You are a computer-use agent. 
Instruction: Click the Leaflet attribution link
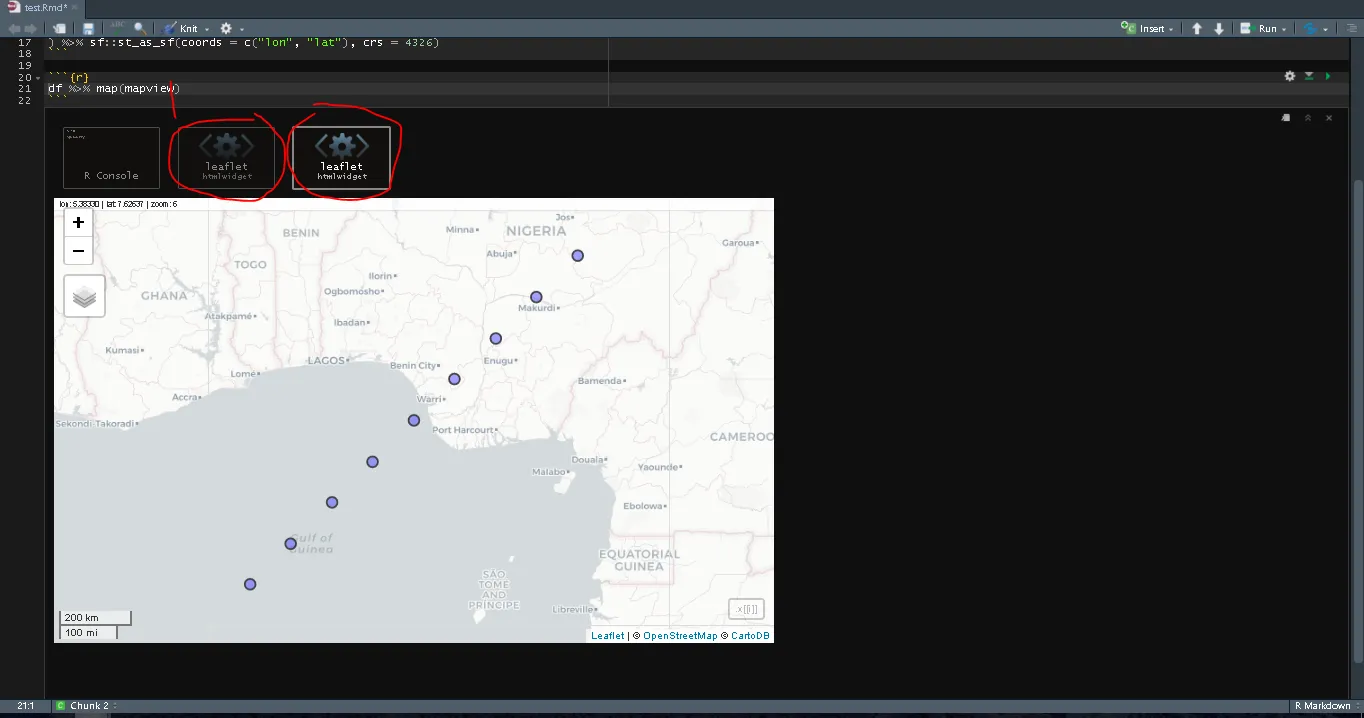coord(607,636)
